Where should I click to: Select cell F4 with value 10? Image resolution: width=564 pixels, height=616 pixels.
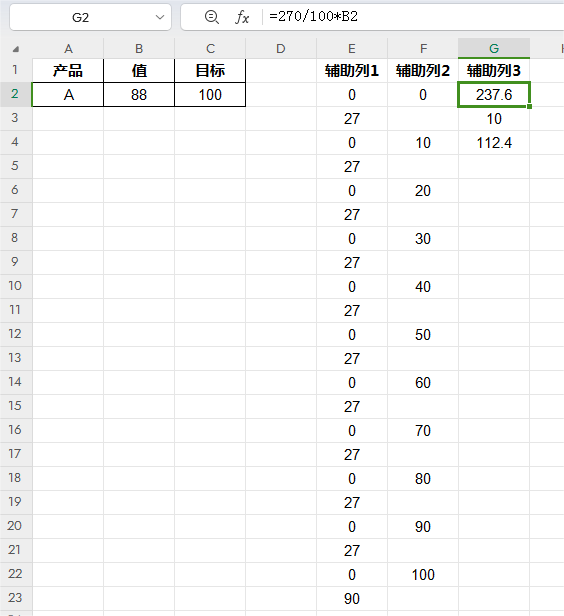coord(423,143)
